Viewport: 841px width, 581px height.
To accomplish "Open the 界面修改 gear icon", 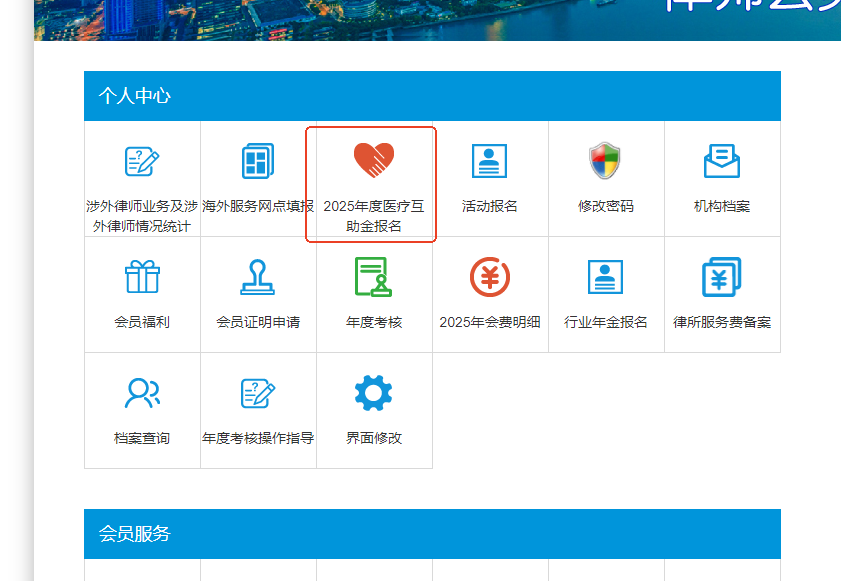I will [x=374, y=393].
